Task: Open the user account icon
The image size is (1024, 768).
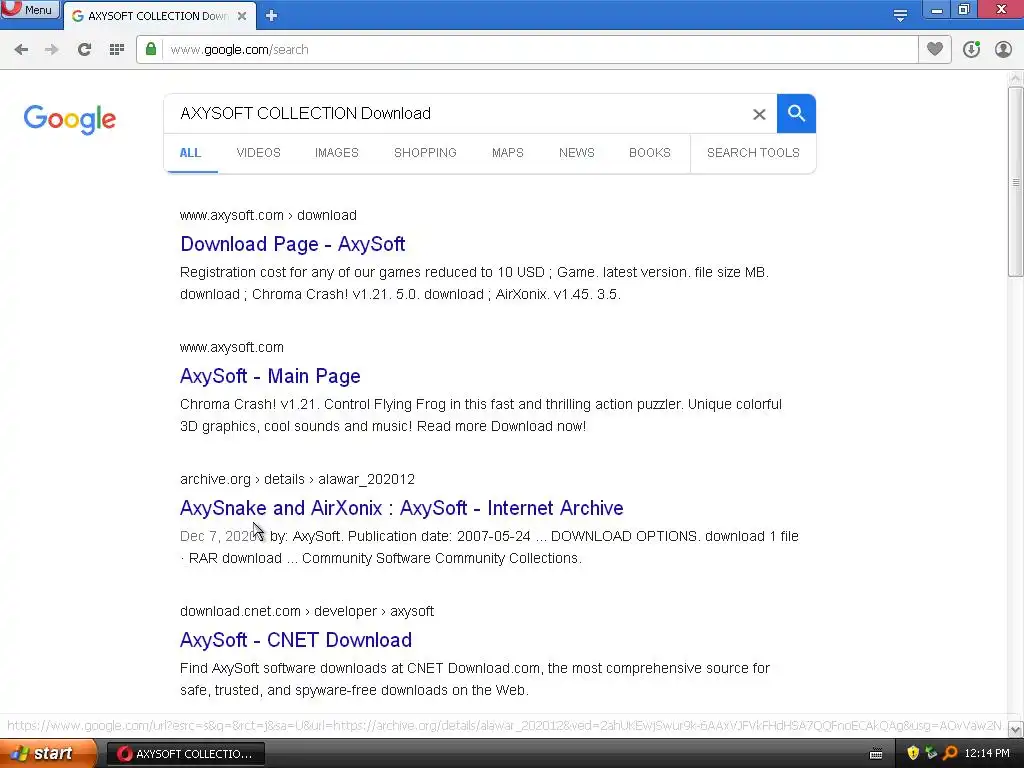Action: [1003, 49]
